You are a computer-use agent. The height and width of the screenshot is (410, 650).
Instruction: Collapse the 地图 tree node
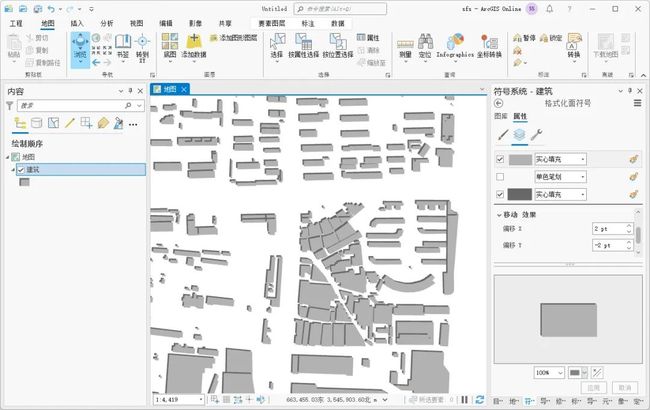pos(7,157)
